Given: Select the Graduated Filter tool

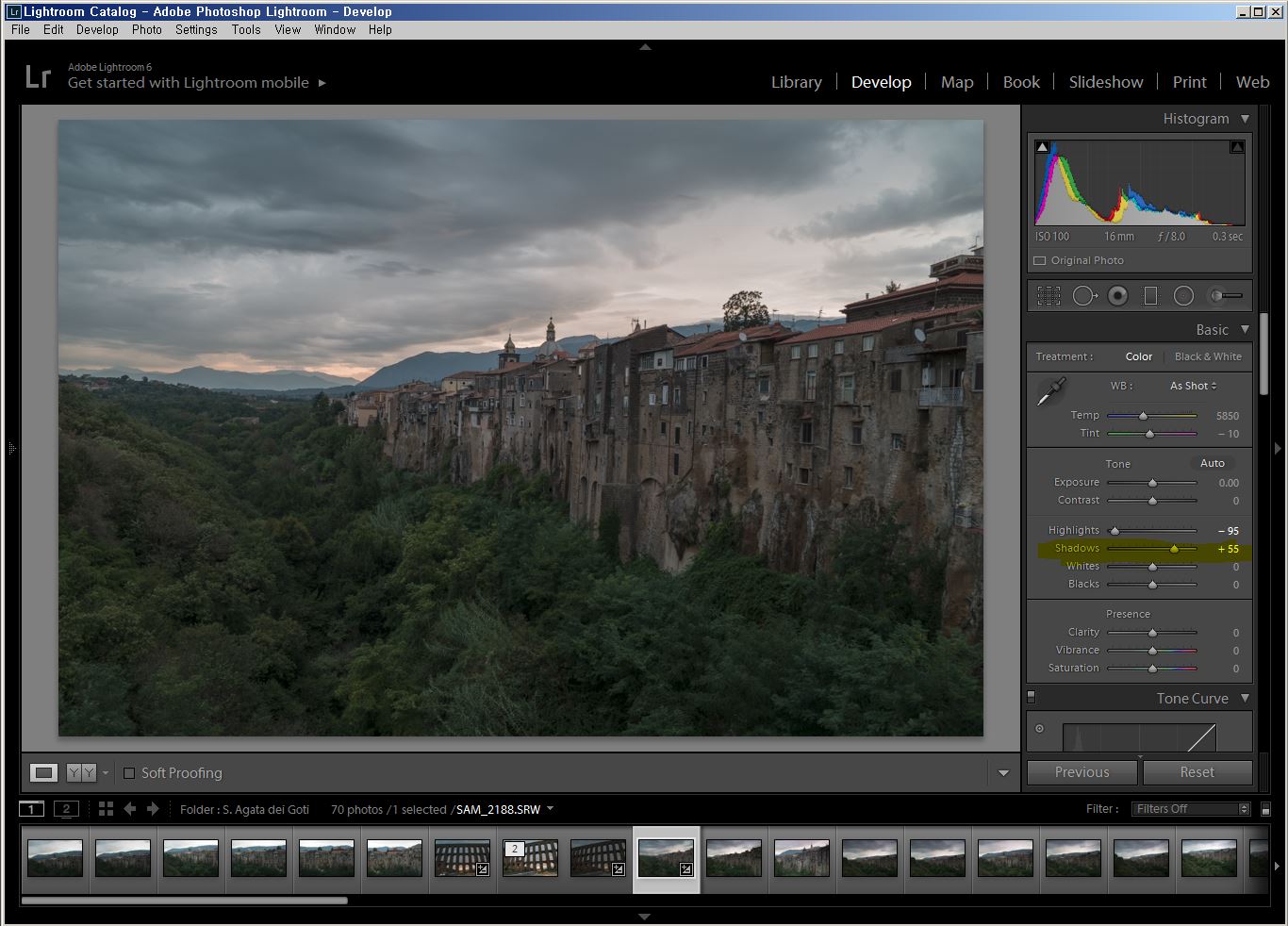Looking at the screenshot, I should (x=1150, y=296).
